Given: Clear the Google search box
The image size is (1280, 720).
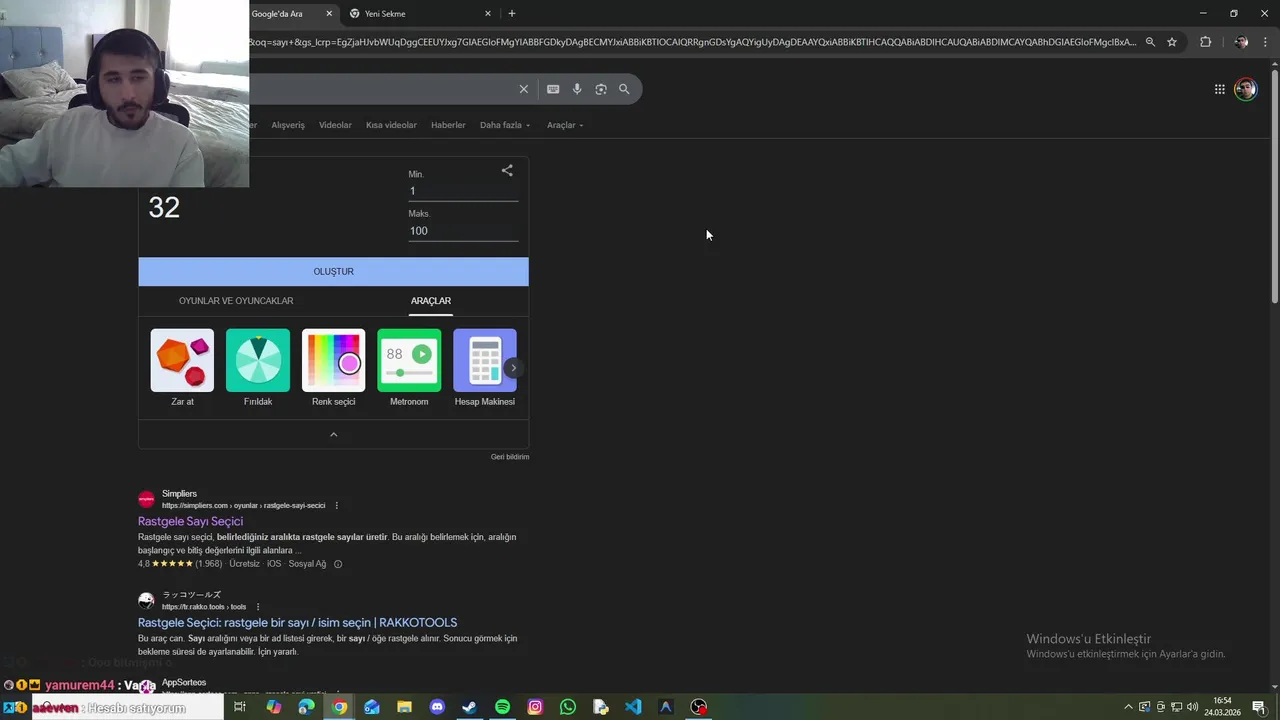Looking at the screenshot, I should pos(523,89).
